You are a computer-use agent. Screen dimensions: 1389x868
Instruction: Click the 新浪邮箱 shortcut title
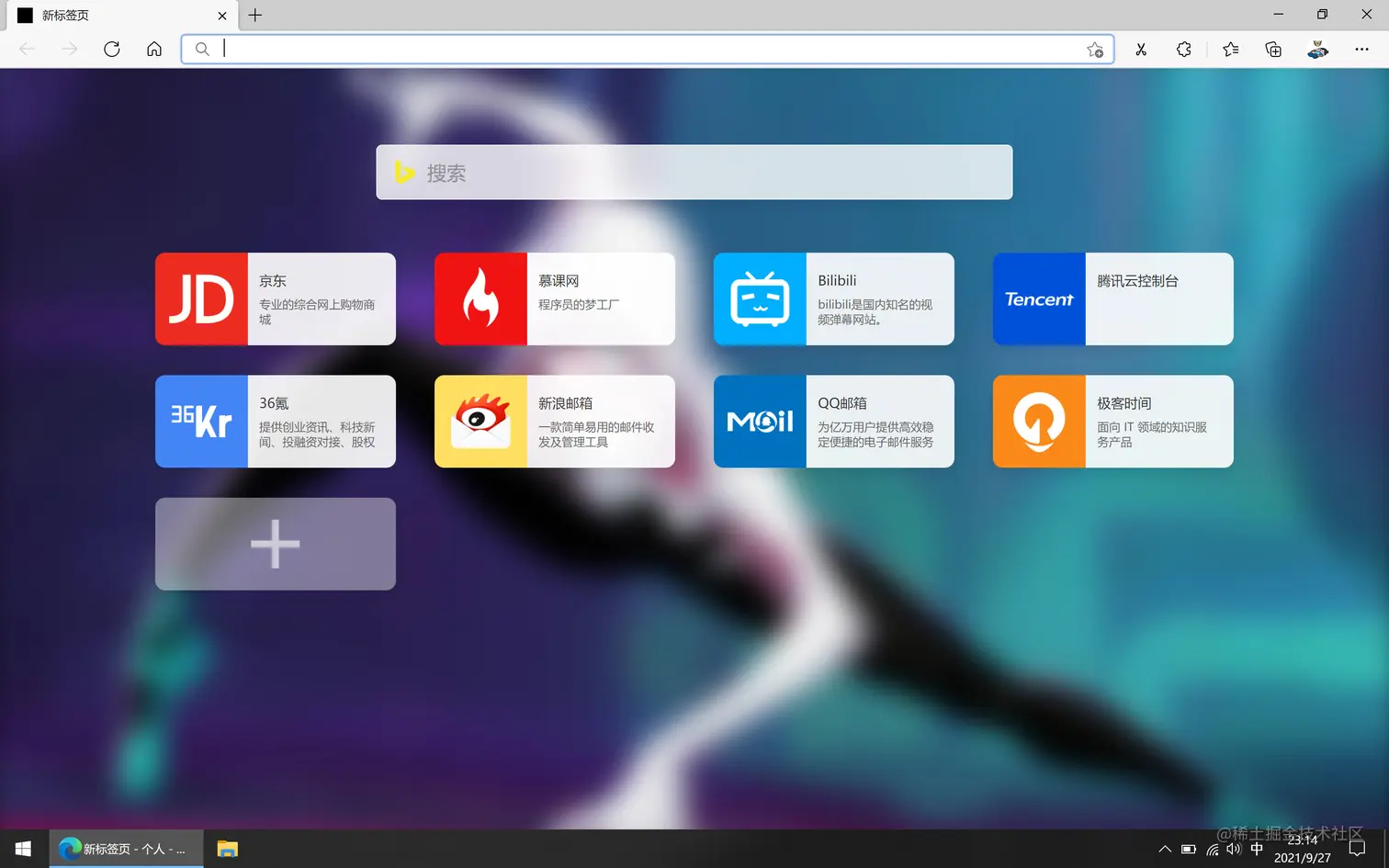pos(565,403)
